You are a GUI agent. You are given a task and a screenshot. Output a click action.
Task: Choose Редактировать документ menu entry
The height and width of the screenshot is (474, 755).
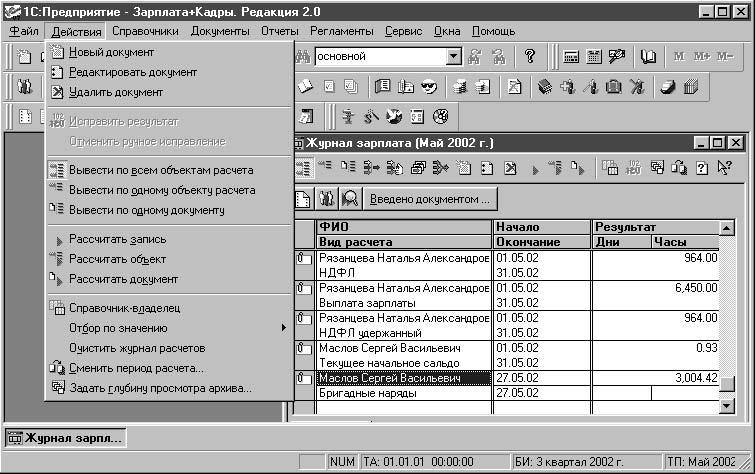tap(169, 72)
